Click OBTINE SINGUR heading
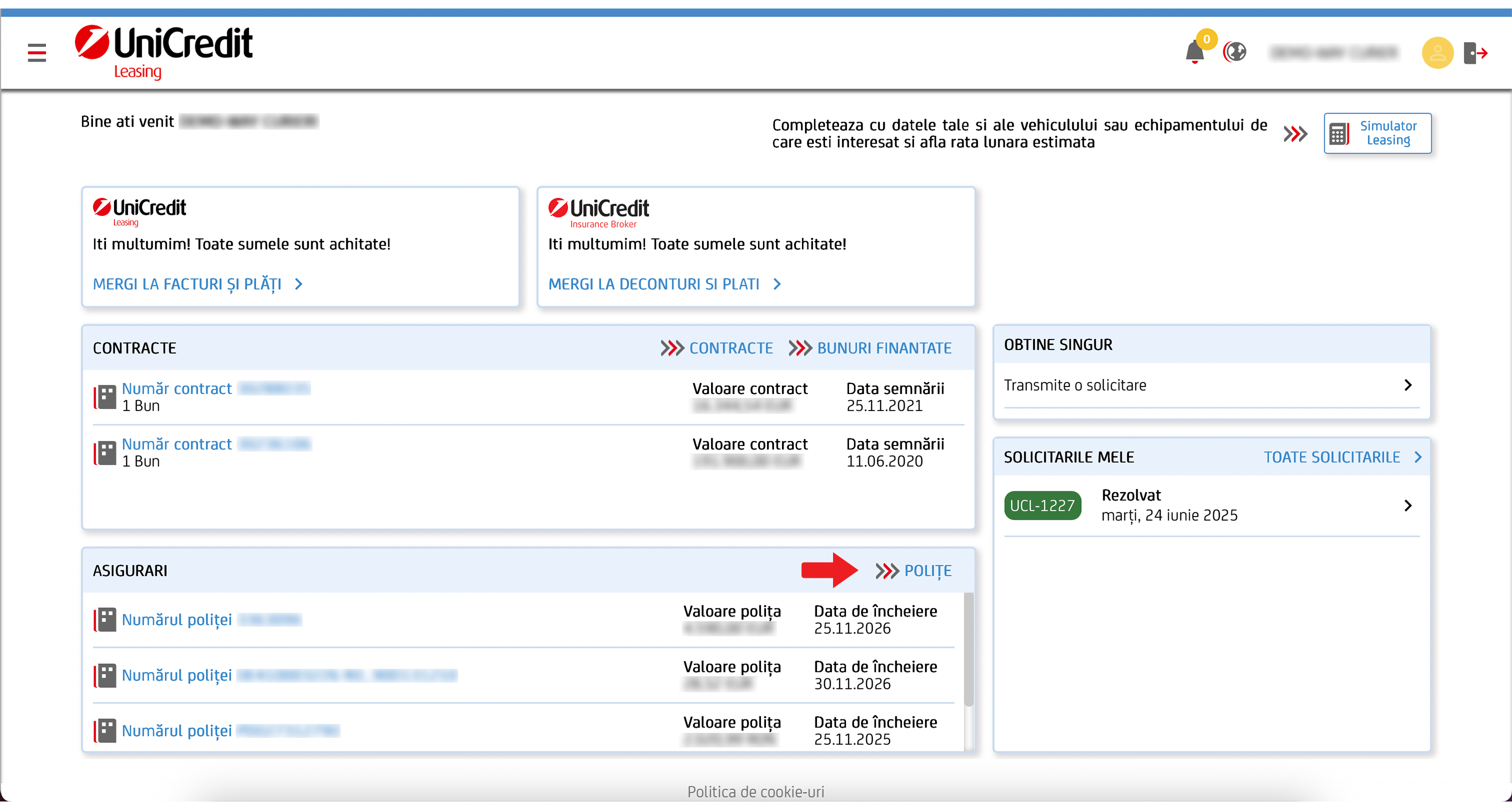 [1058, 345]
